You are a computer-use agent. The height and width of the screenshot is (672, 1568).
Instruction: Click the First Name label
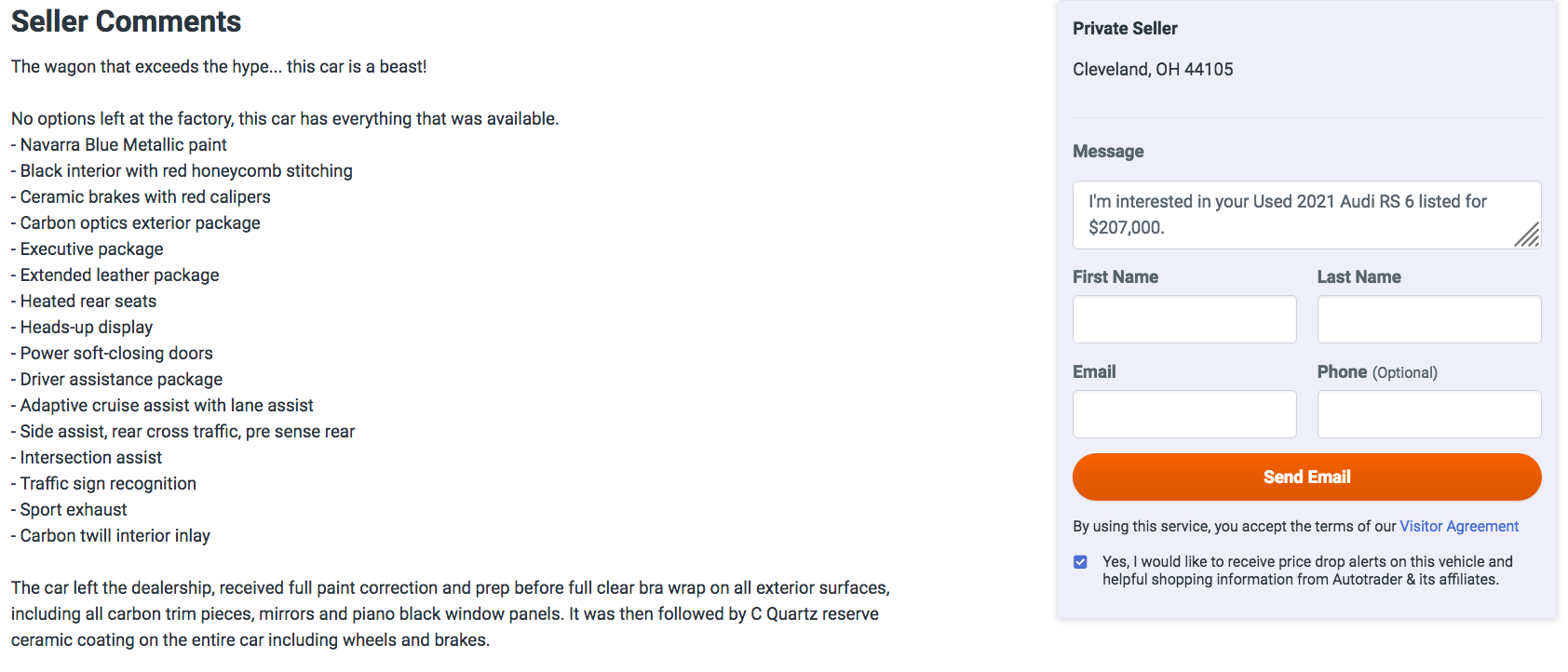pos(1115,276)
